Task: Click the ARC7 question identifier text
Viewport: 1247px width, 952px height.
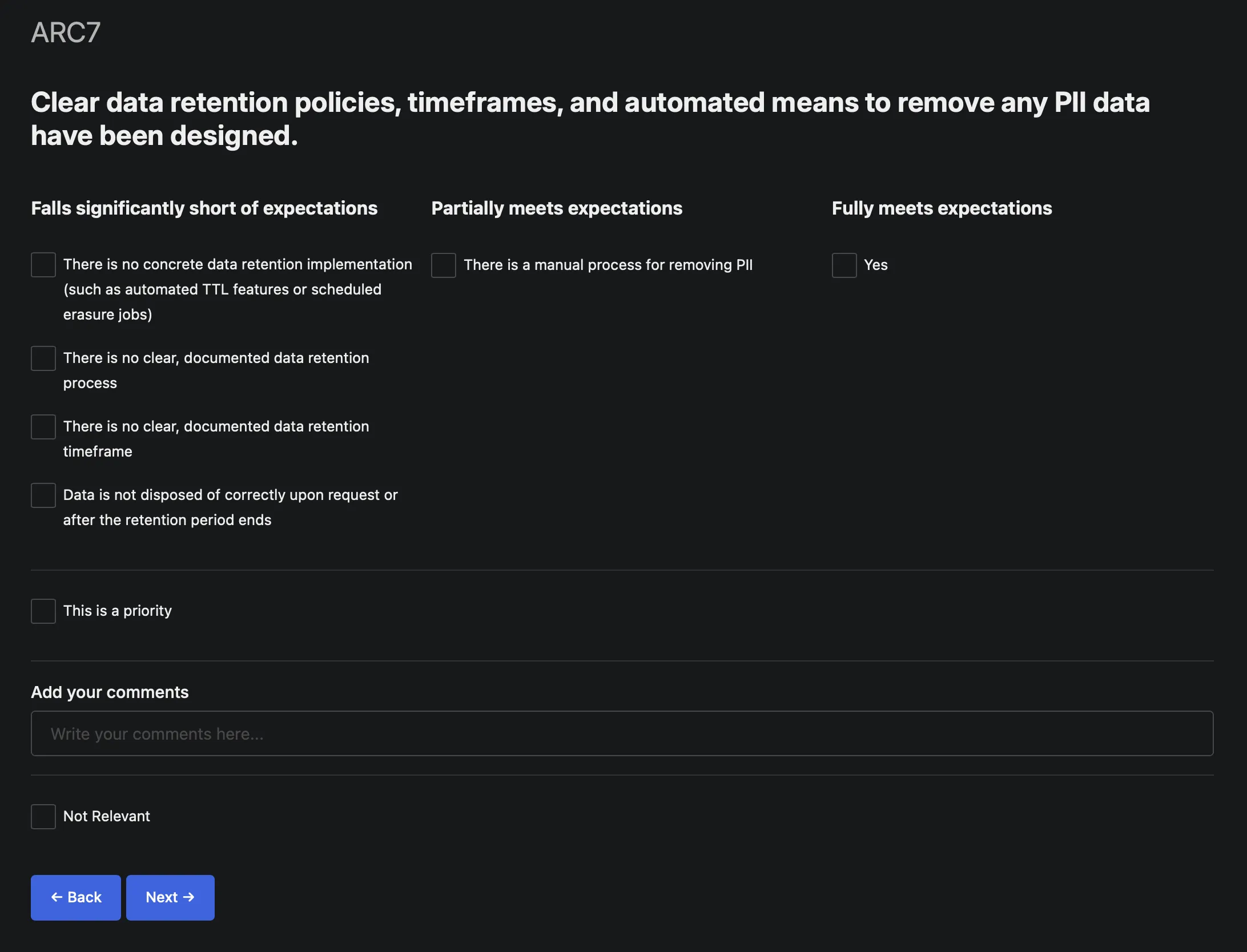Action: pos(66,33)
